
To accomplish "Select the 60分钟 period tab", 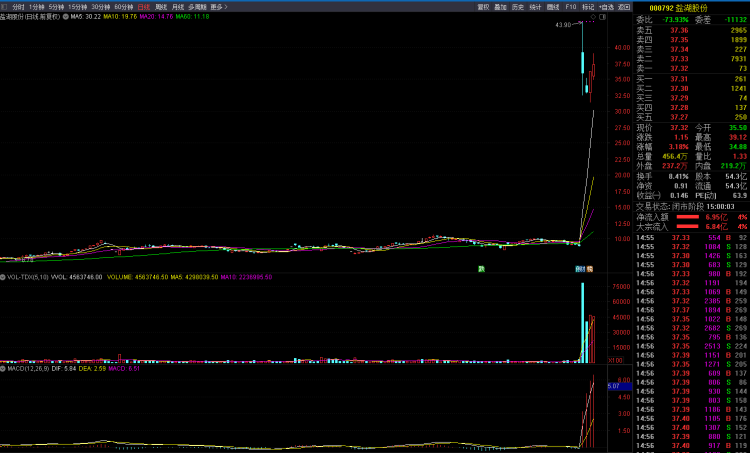I will (124, 7).
